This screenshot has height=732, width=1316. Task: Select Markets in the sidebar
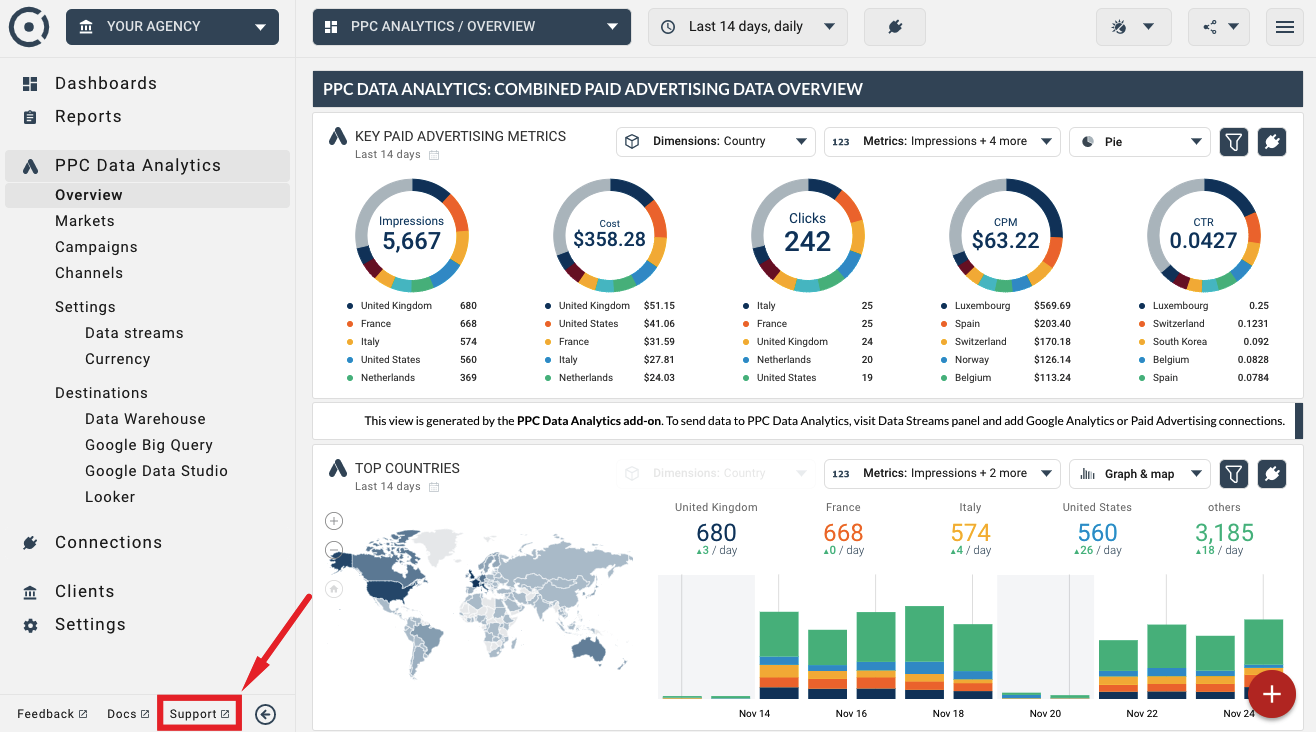85,221
